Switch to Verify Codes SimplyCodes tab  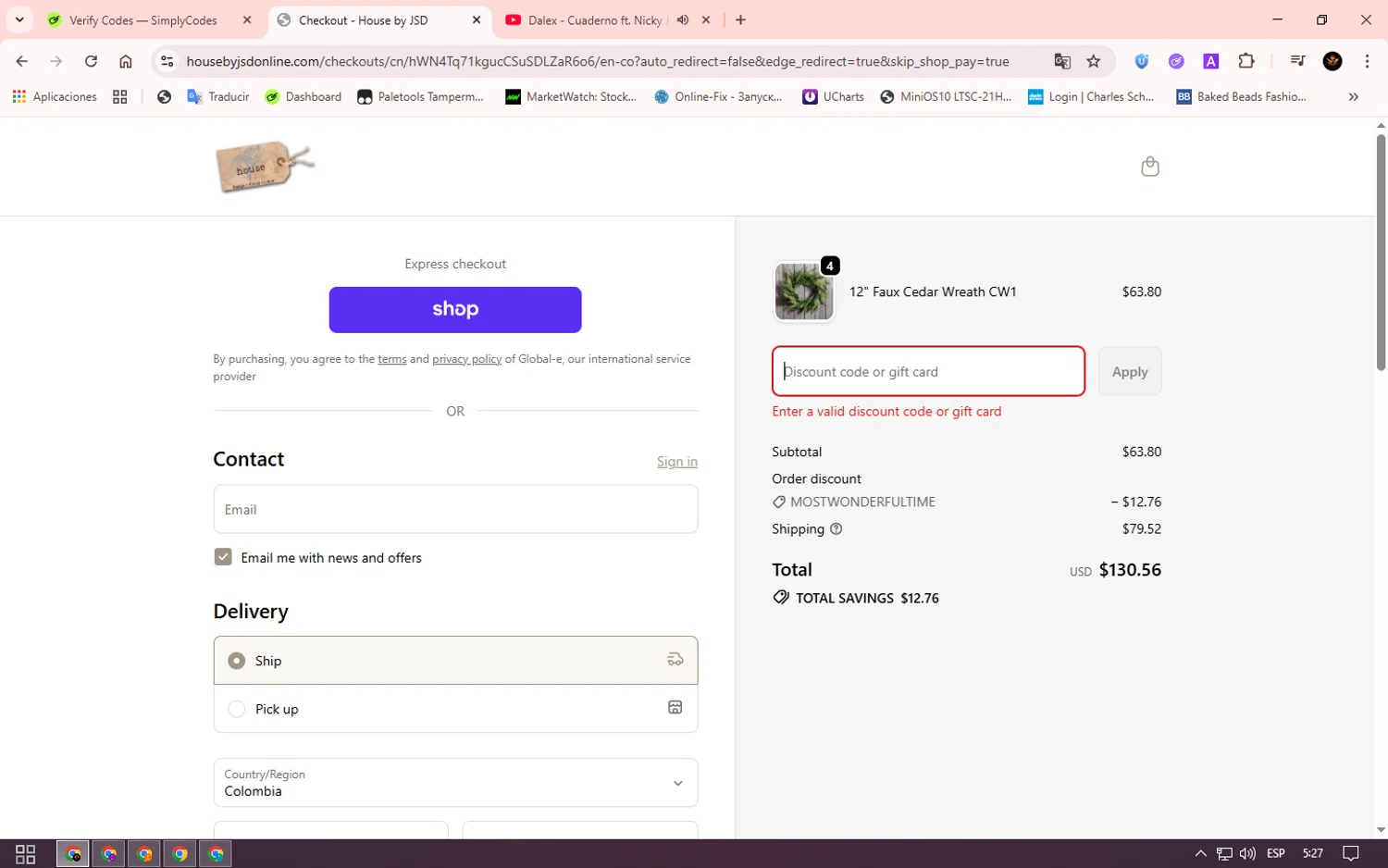coord(143,20)
